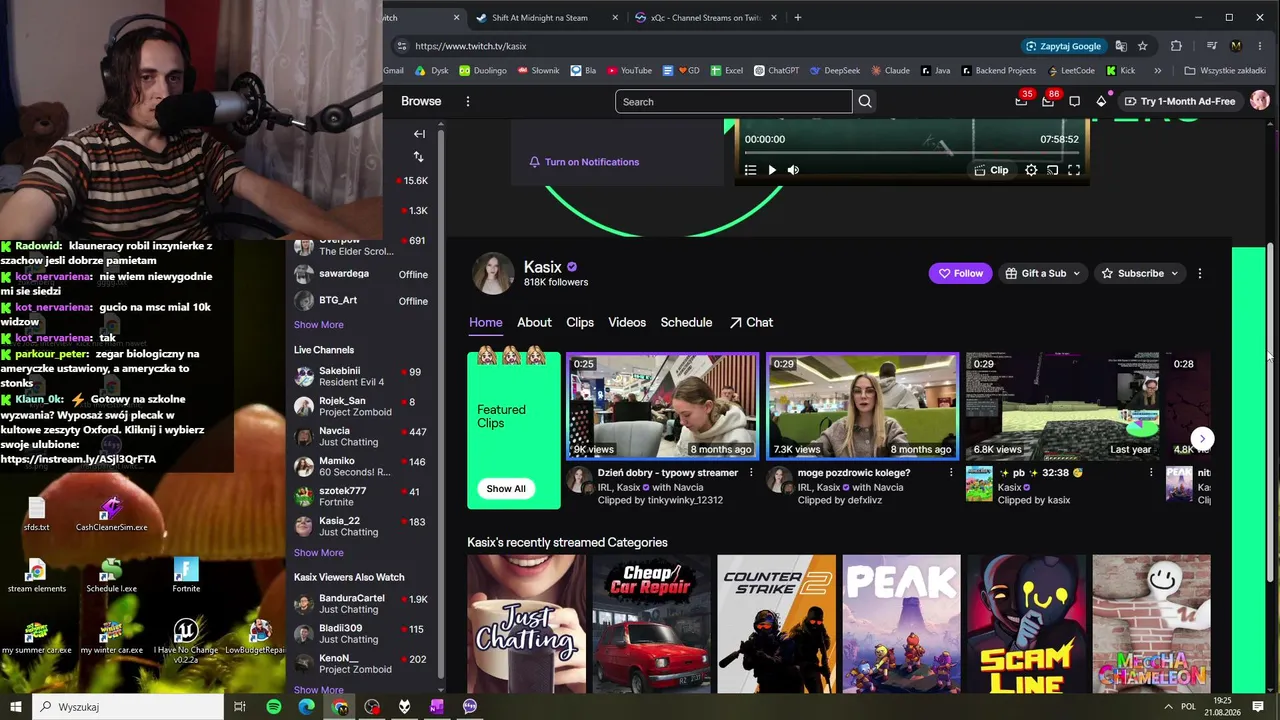The height and width of the screenshot is (720, 1280).
Task: Enter fullscreen on the video player
Action: click(x=1073, y=170)
